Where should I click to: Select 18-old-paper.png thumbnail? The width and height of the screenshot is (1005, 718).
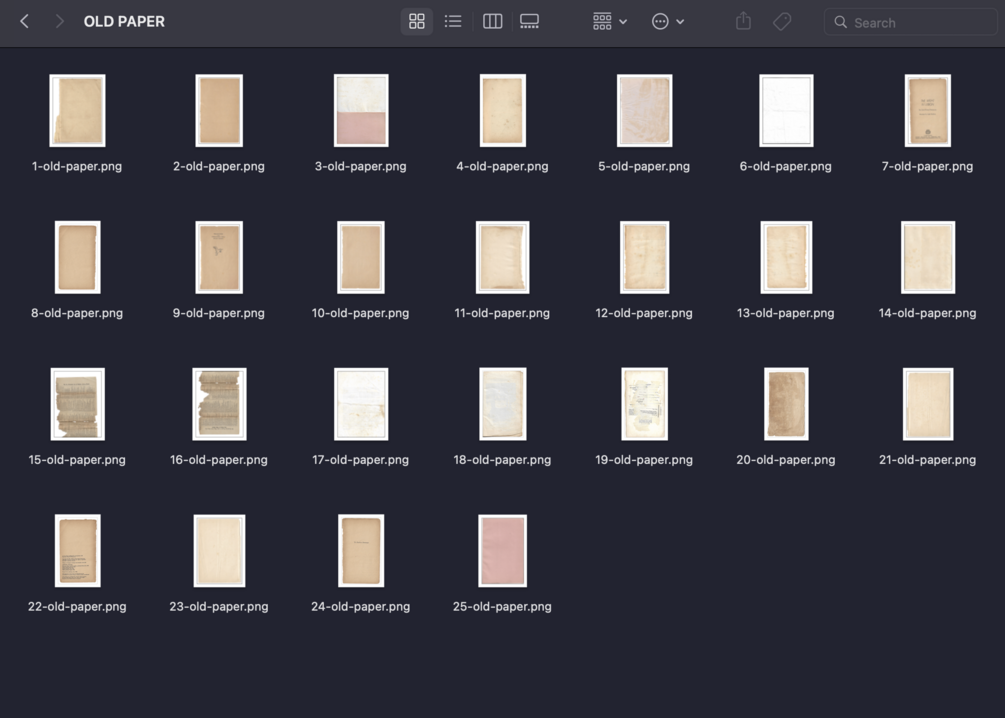pyautogui.click(x=502, y=404)
